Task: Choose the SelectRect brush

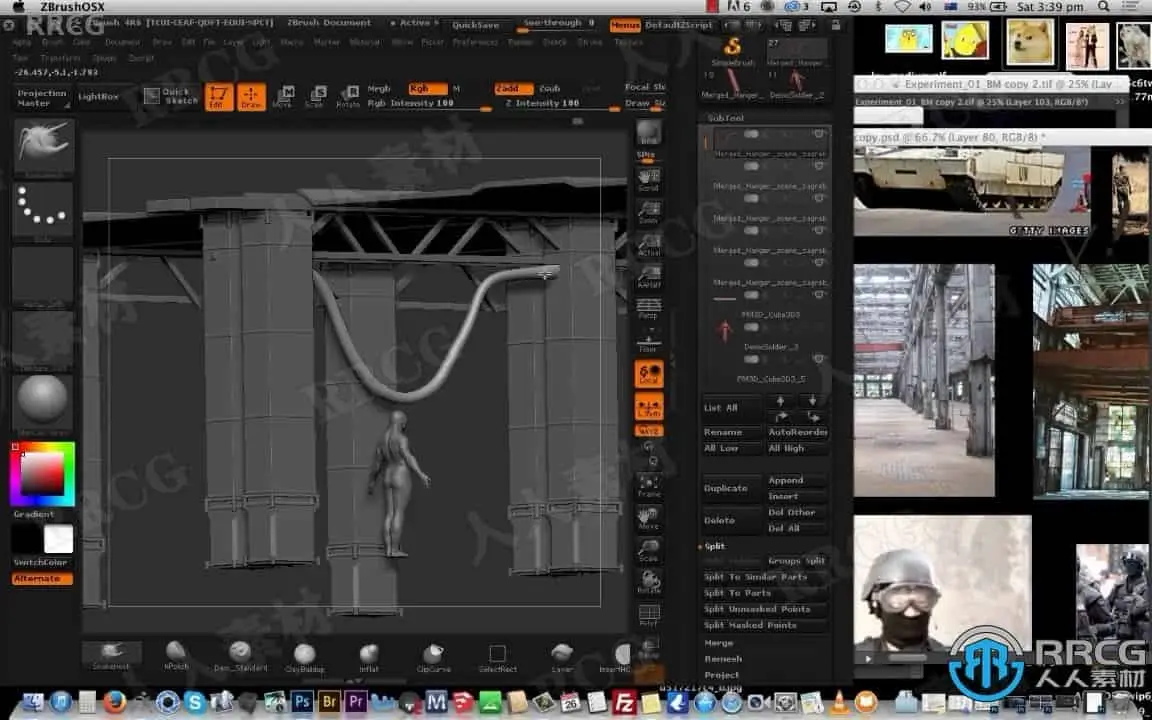Action: (x=497, y=655)
